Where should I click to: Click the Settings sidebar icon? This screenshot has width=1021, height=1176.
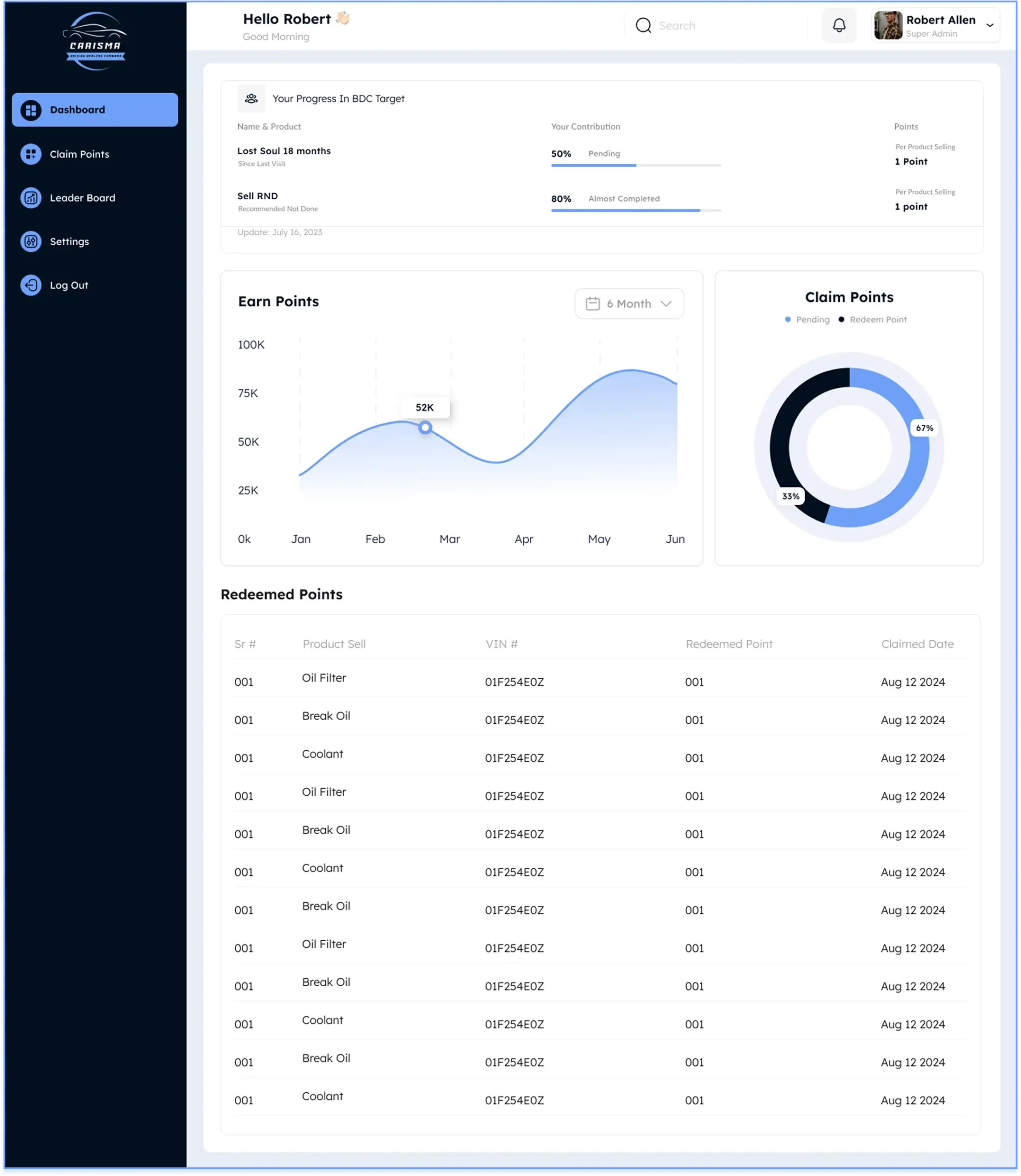[x=31, y=242]
